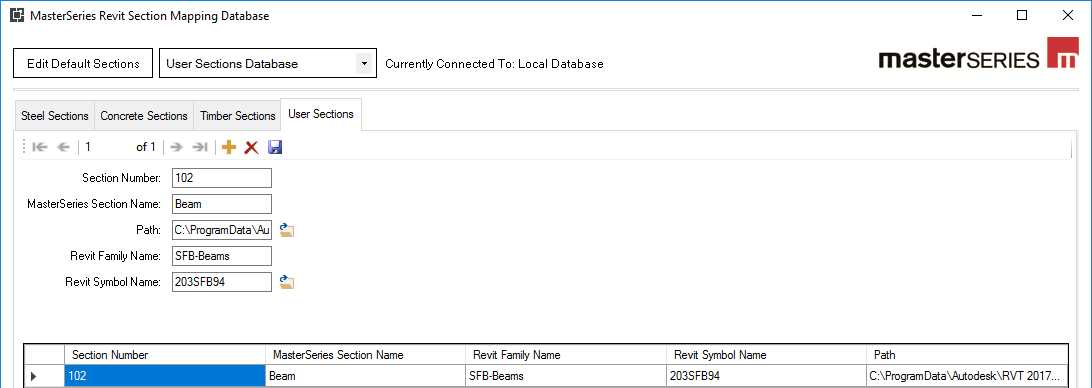Click the MasterSeries Section Name field
This screenshot has height=388, width=1092.
pyautogui.click(x=221, y=204)
